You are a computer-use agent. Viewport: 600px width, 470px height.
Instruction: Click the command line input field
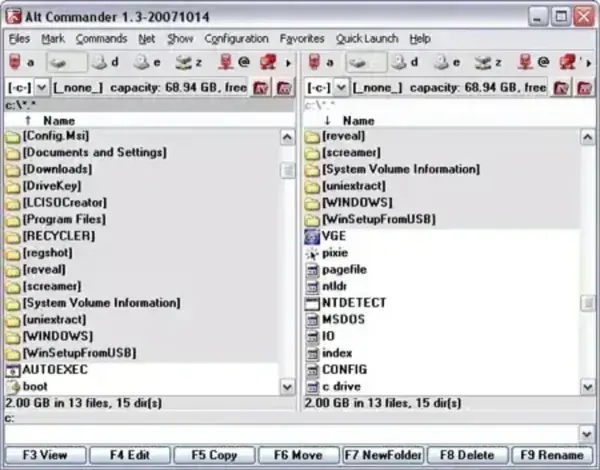292,434
